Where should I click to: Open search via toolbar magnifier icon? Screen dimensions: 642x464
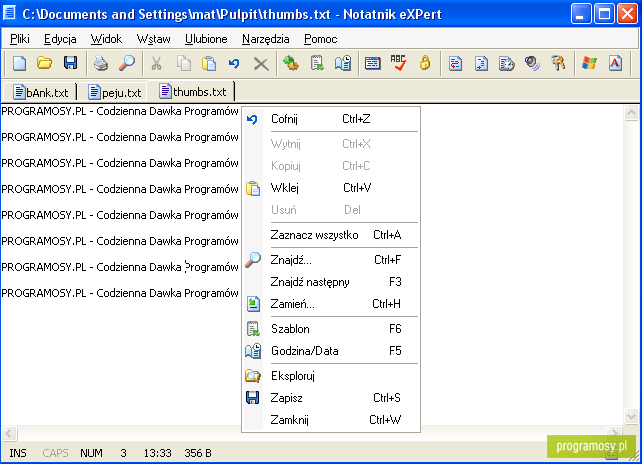(127, 63)
